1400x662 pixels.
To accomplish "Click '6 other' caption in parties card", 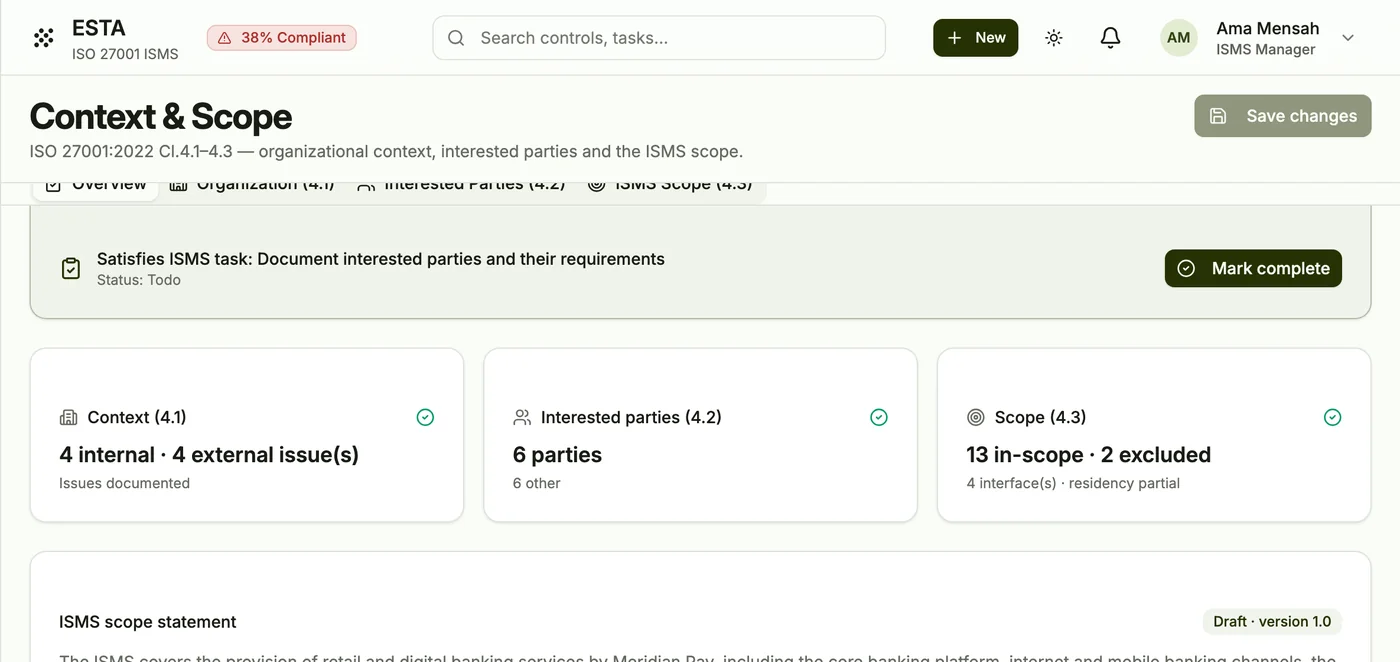I will click(536, 483).
